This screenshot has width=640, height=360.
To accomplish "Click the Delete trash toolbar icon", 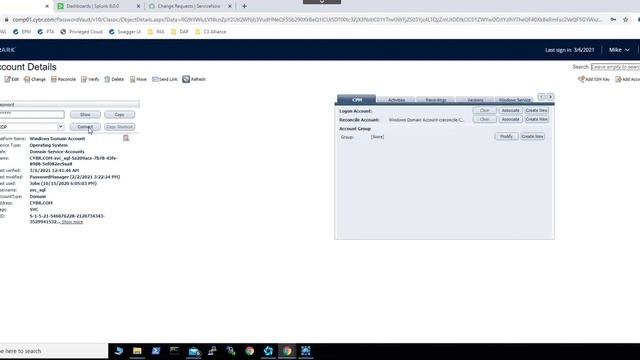I will pos(107,79).
